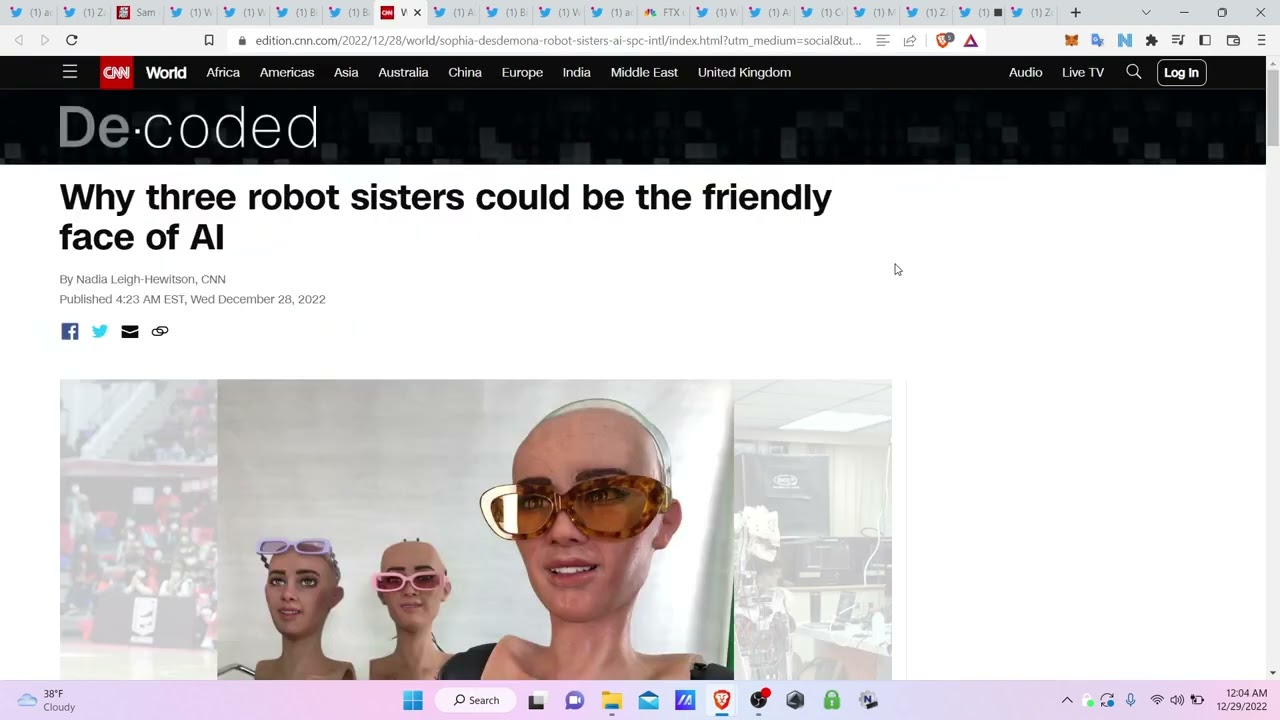Share the article on Twitter

99,331
